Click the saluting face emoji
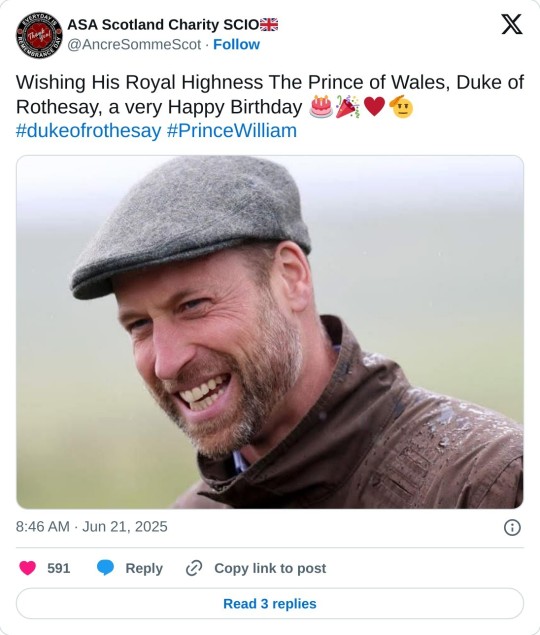540x635 pixels. tap(401, 107)
